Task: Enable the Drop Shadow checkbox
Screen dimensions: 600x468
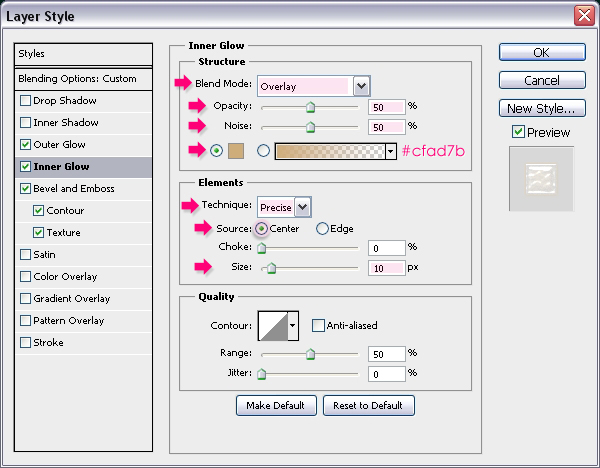Action: click(x=26, y=101)
